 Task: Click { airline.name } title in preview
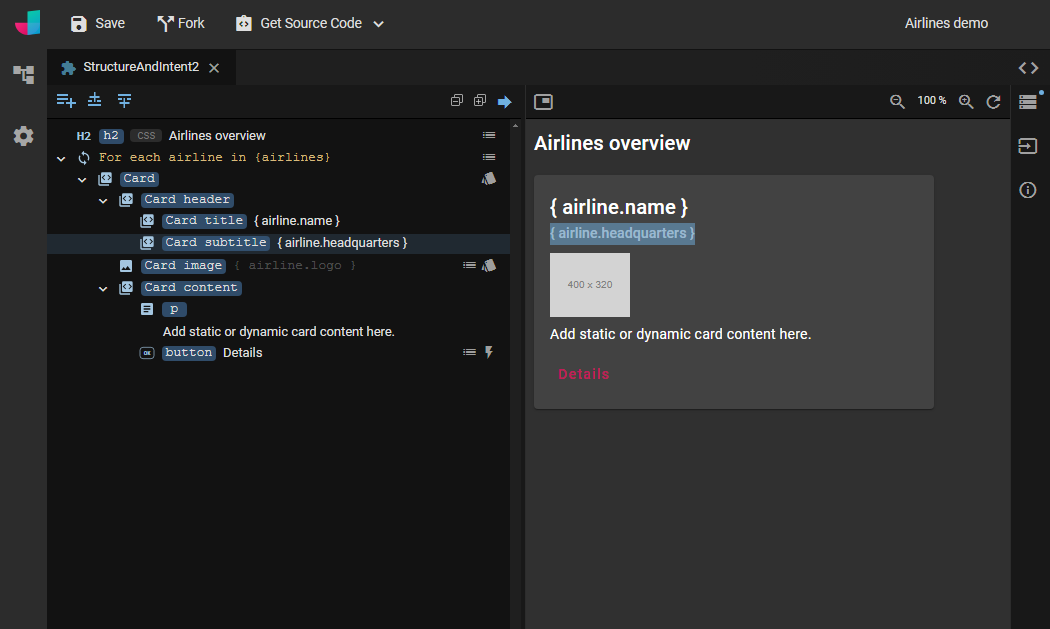pos(619,208)
